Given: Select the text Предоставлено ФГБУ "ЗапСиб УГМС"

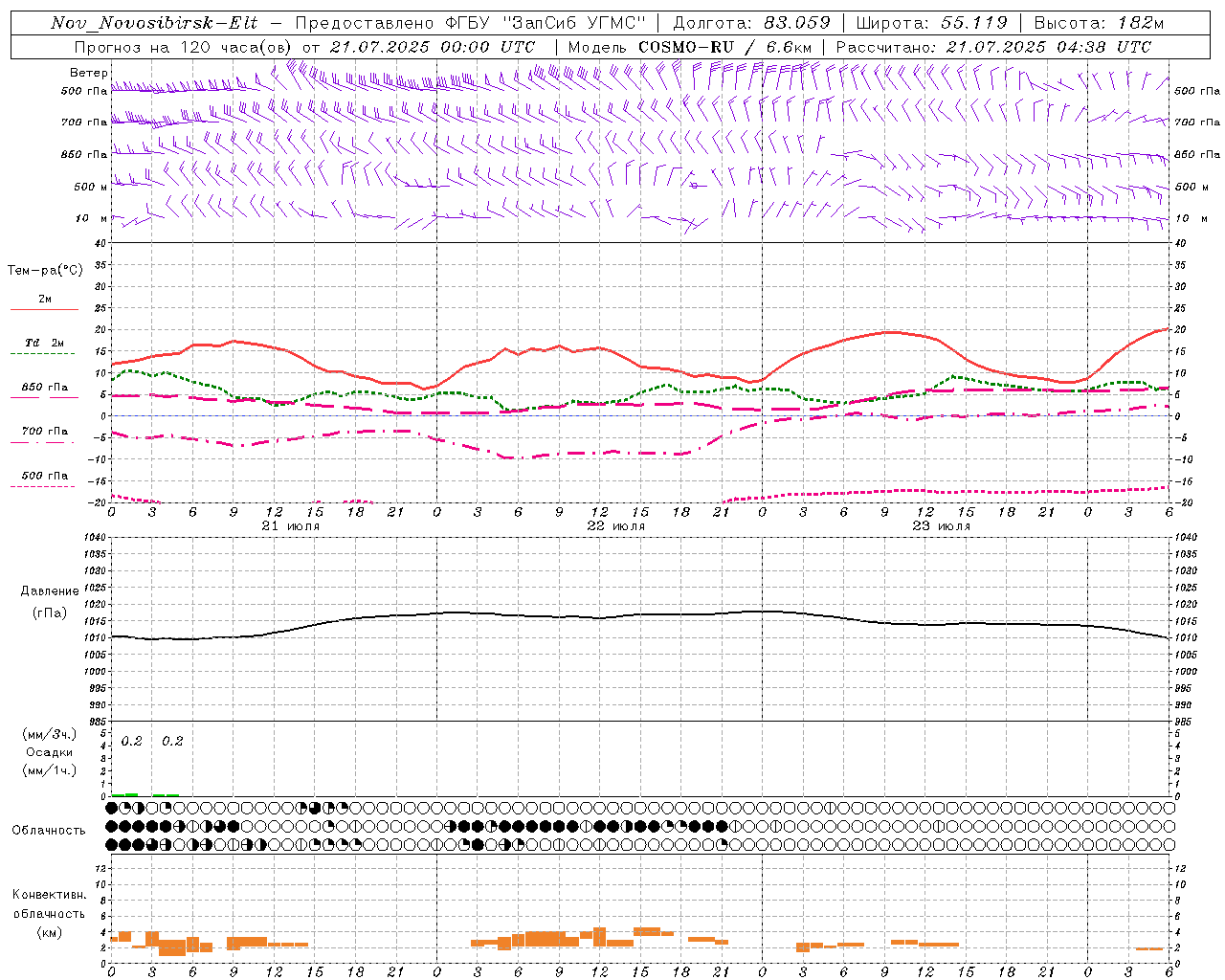Looking at the screenshot, I should [471, 23].
